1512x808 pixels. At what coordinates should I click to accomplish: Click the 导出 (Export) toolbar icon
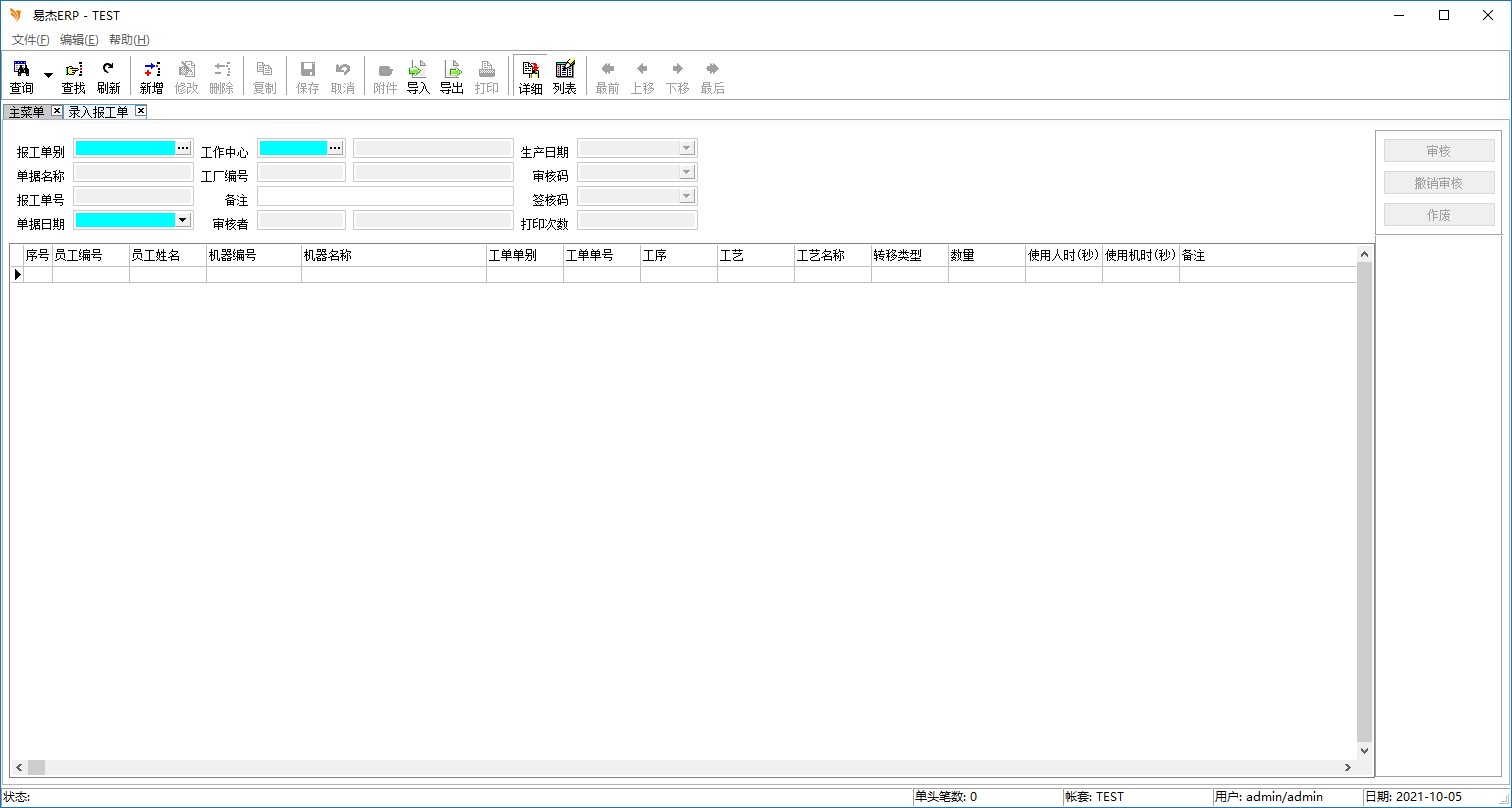(452, 76)
